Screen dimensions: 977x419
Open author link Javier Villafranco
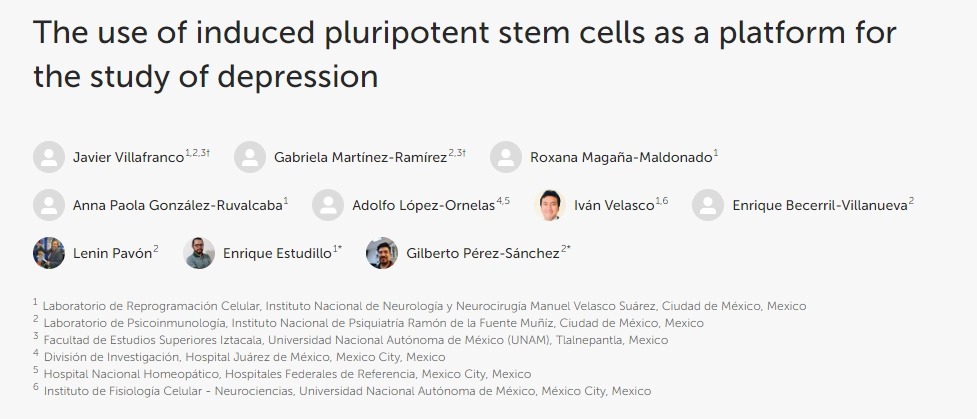point(128,158)
